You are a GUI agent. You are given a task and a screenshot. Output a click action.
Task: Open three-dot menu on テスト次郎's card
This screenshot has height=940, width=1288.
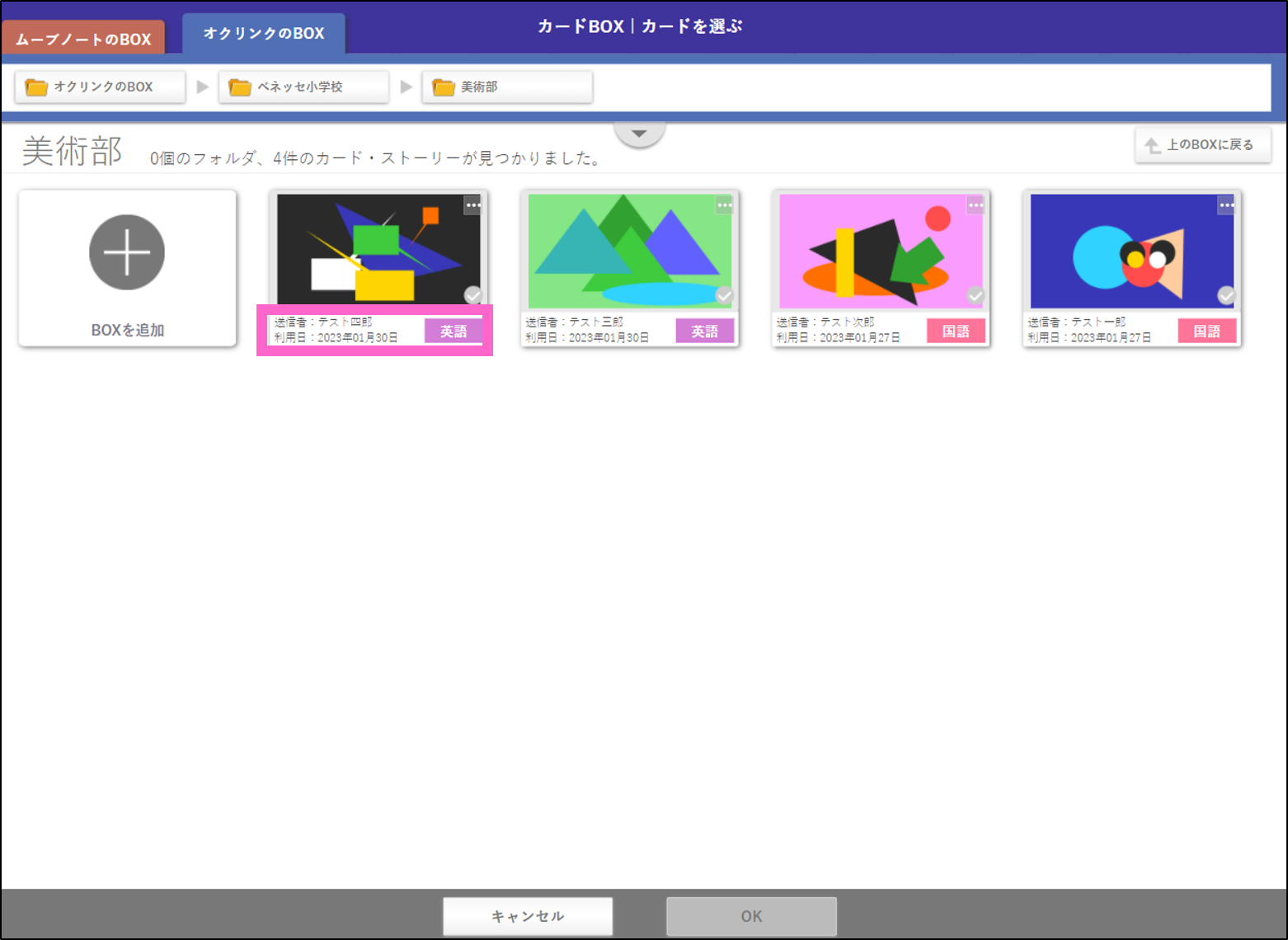click(975, 205)
